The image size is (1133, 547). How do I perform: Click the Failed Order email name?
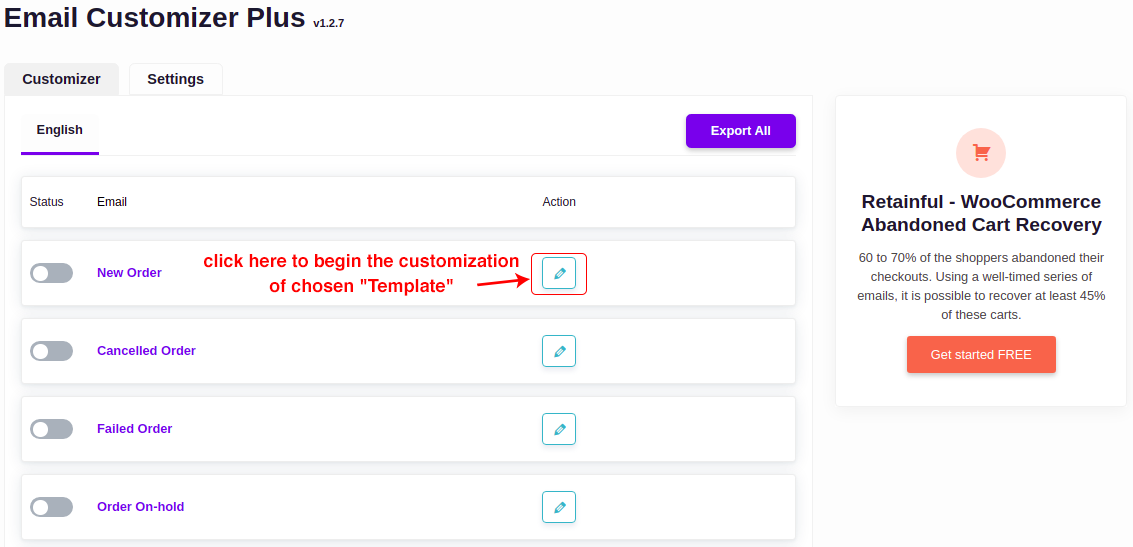click(x=134, y=429)
